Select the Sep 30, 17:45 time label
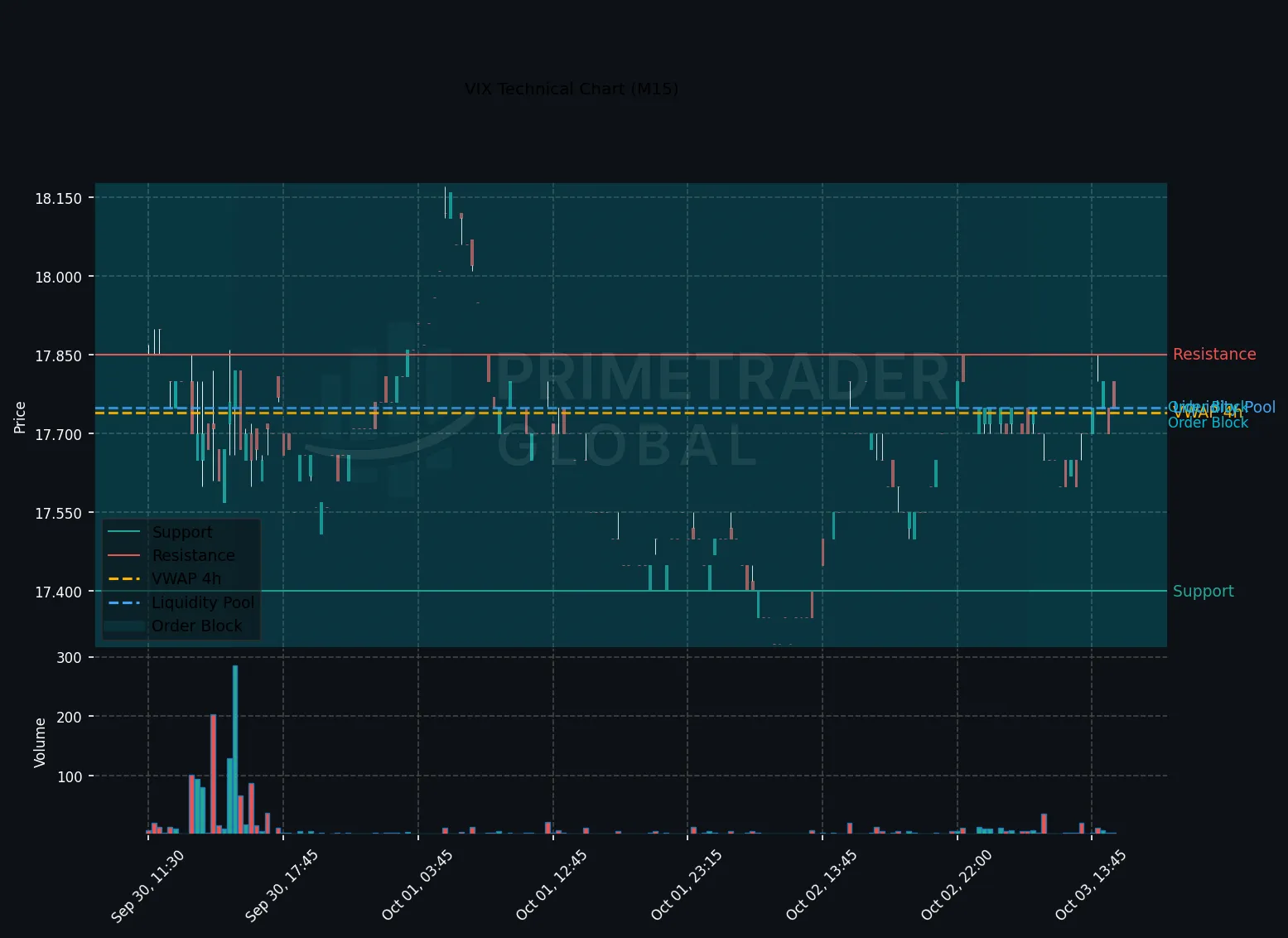Viewport: 1288px width, 938px height. (282, 886)
